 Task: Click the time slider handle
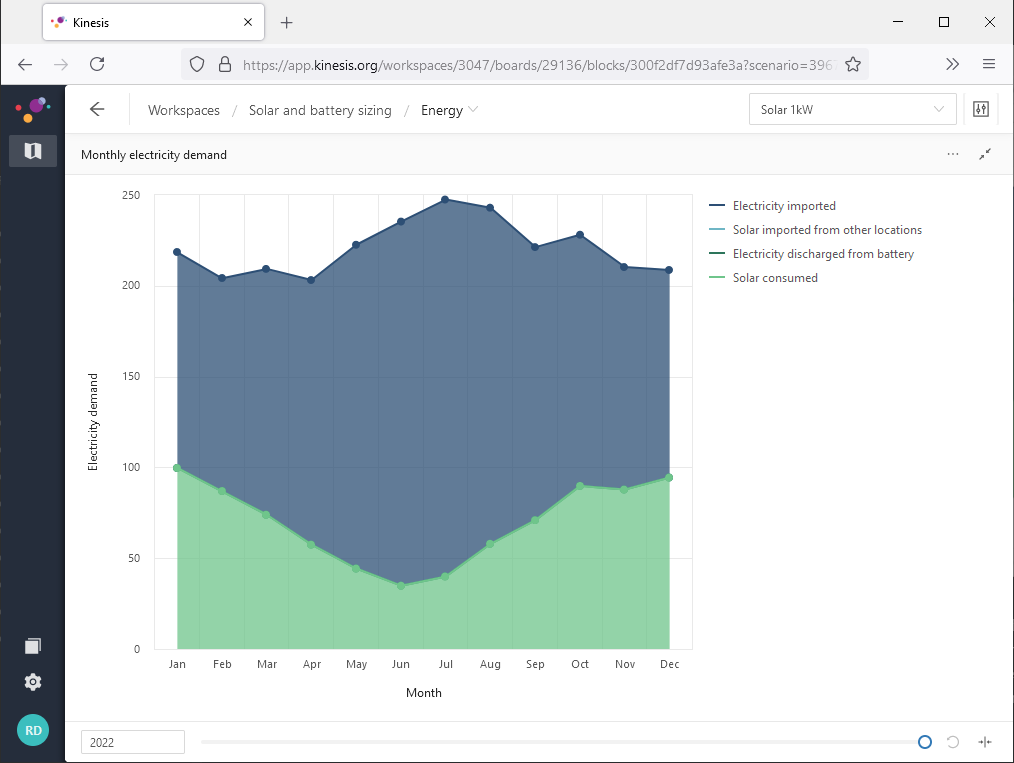(x=925, y=742)
